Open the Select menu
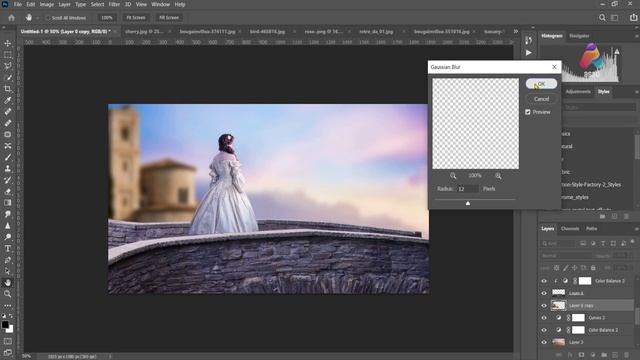Image resolution: width=640 pixels, height=360 pixels. pyautogui.click(x=97, y=4)
